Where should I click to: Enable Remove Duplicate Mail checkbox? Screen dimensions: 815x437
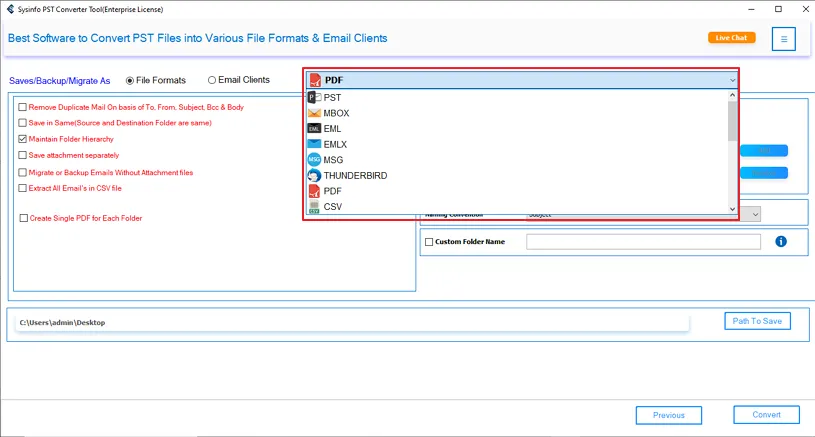coord(22,107)
